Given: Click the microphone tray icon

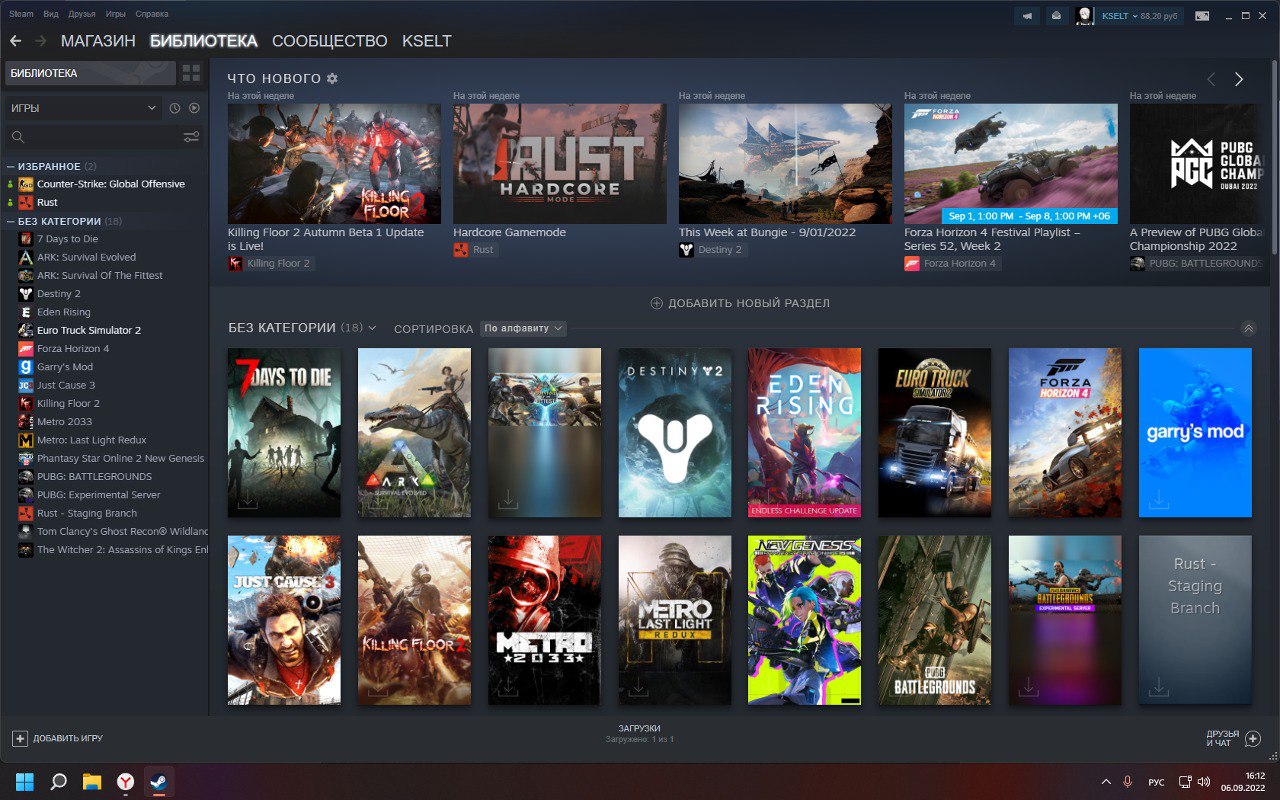Looking at the screenshot, I should point(1128,781).
